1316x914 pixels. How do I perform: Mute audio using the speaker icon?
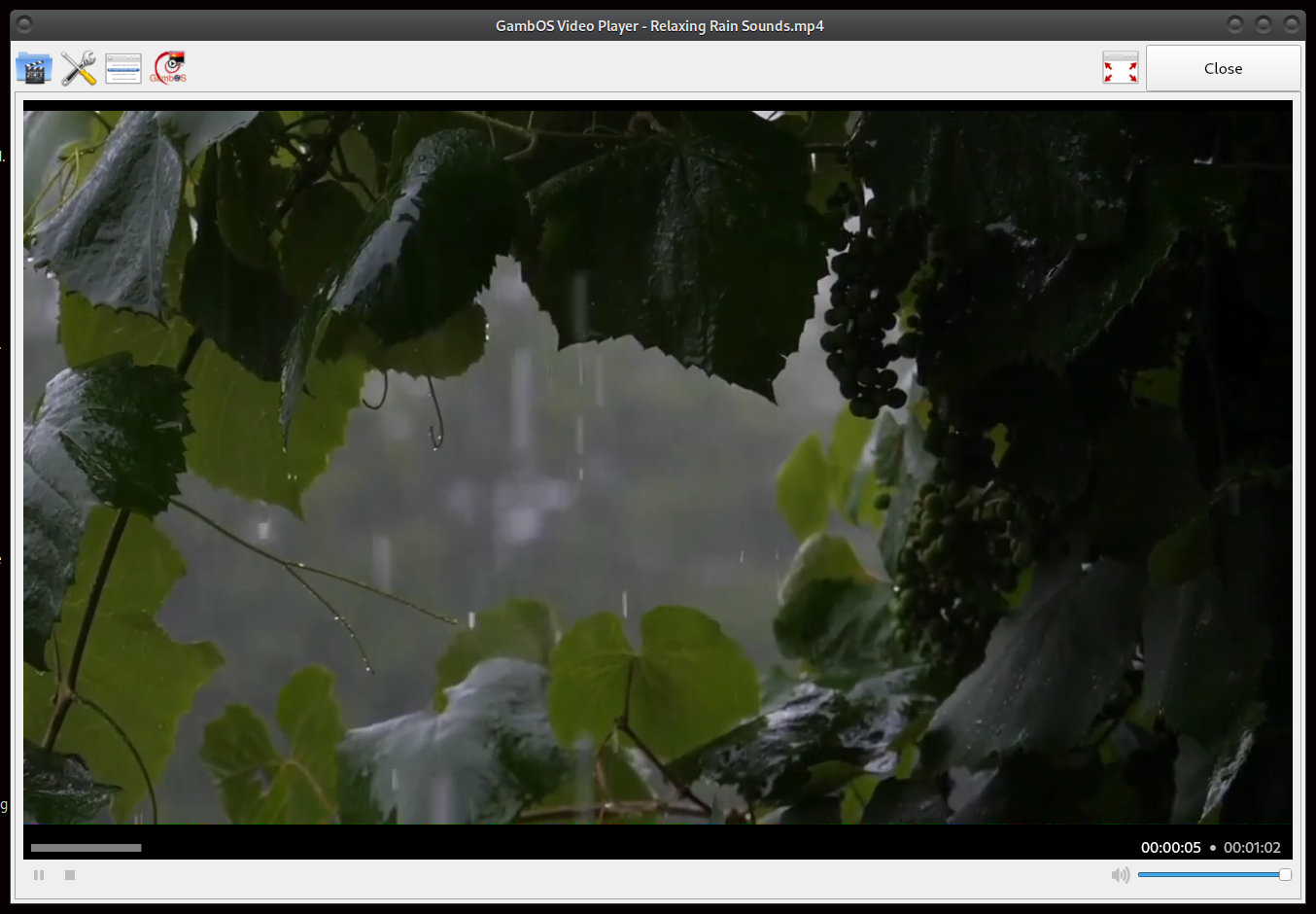click(1120, 875)
